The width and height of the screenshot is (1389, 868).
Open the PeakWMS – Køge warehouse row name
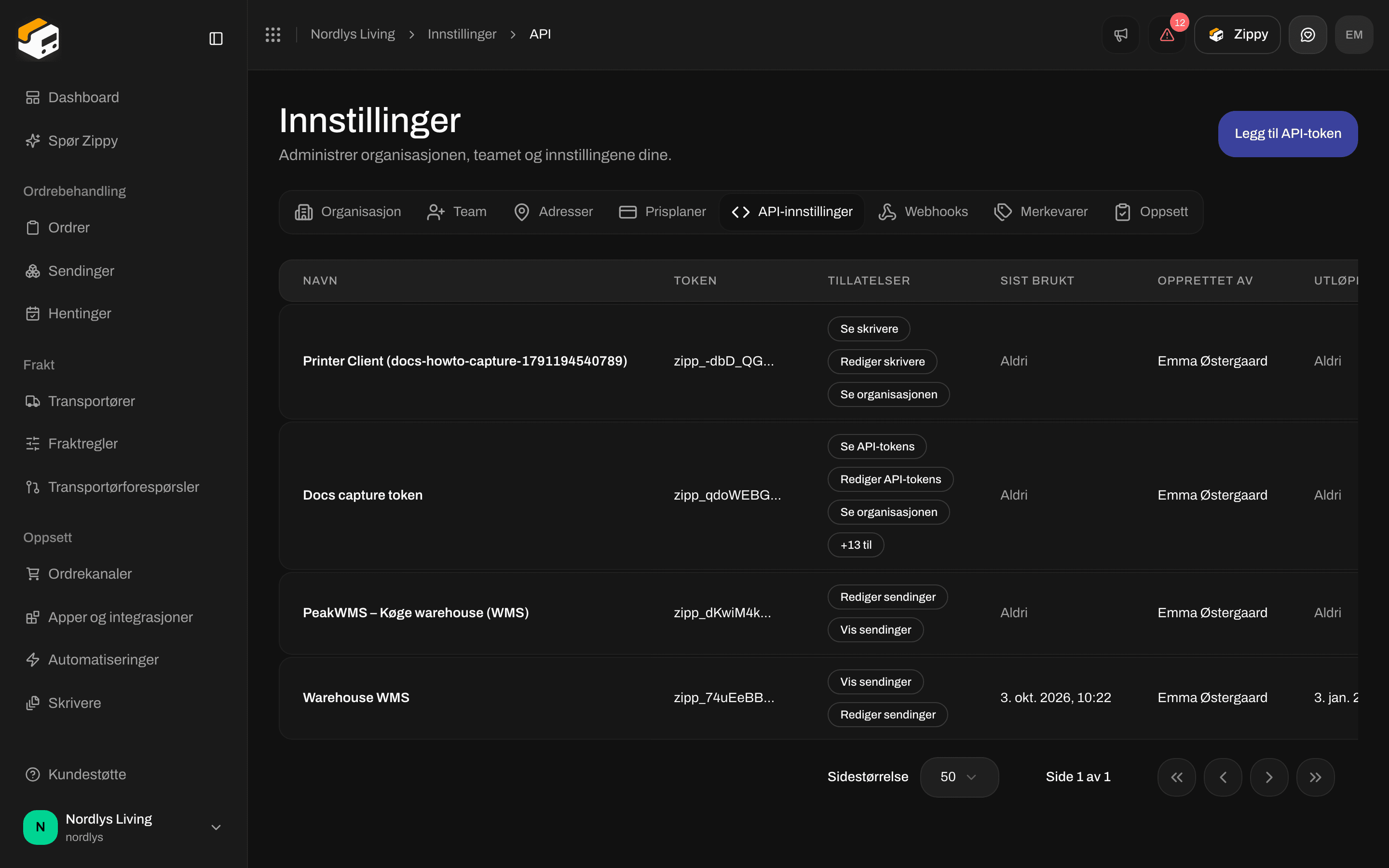pos(416,612)
